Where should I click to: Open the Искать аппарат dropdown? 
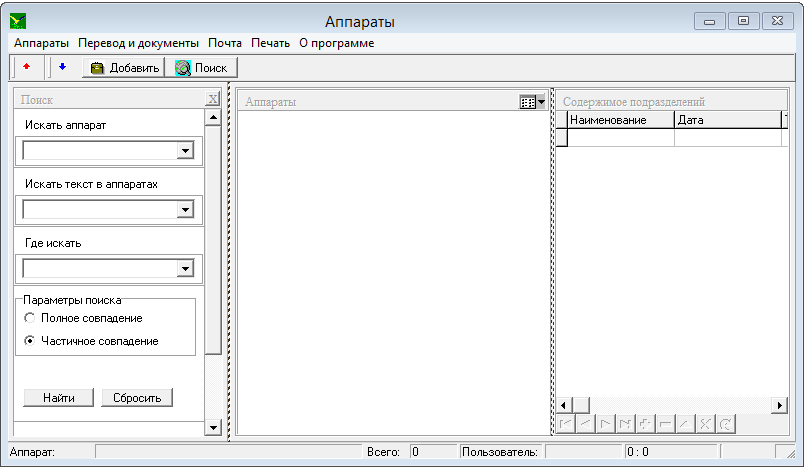185,151
